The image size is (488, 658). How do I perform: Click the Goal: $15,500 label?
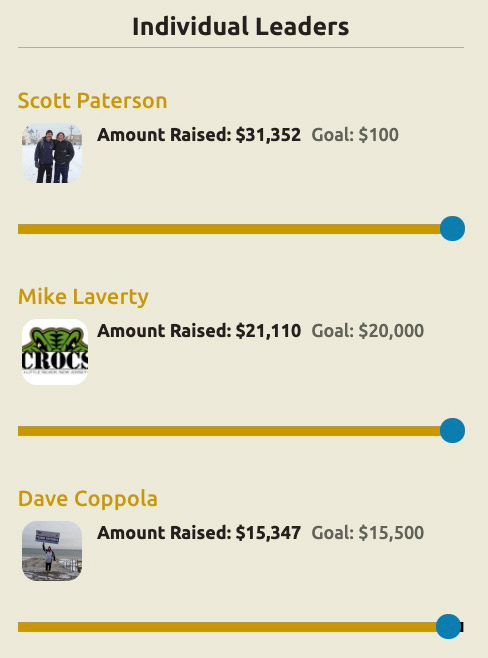[x=368, y=533]
